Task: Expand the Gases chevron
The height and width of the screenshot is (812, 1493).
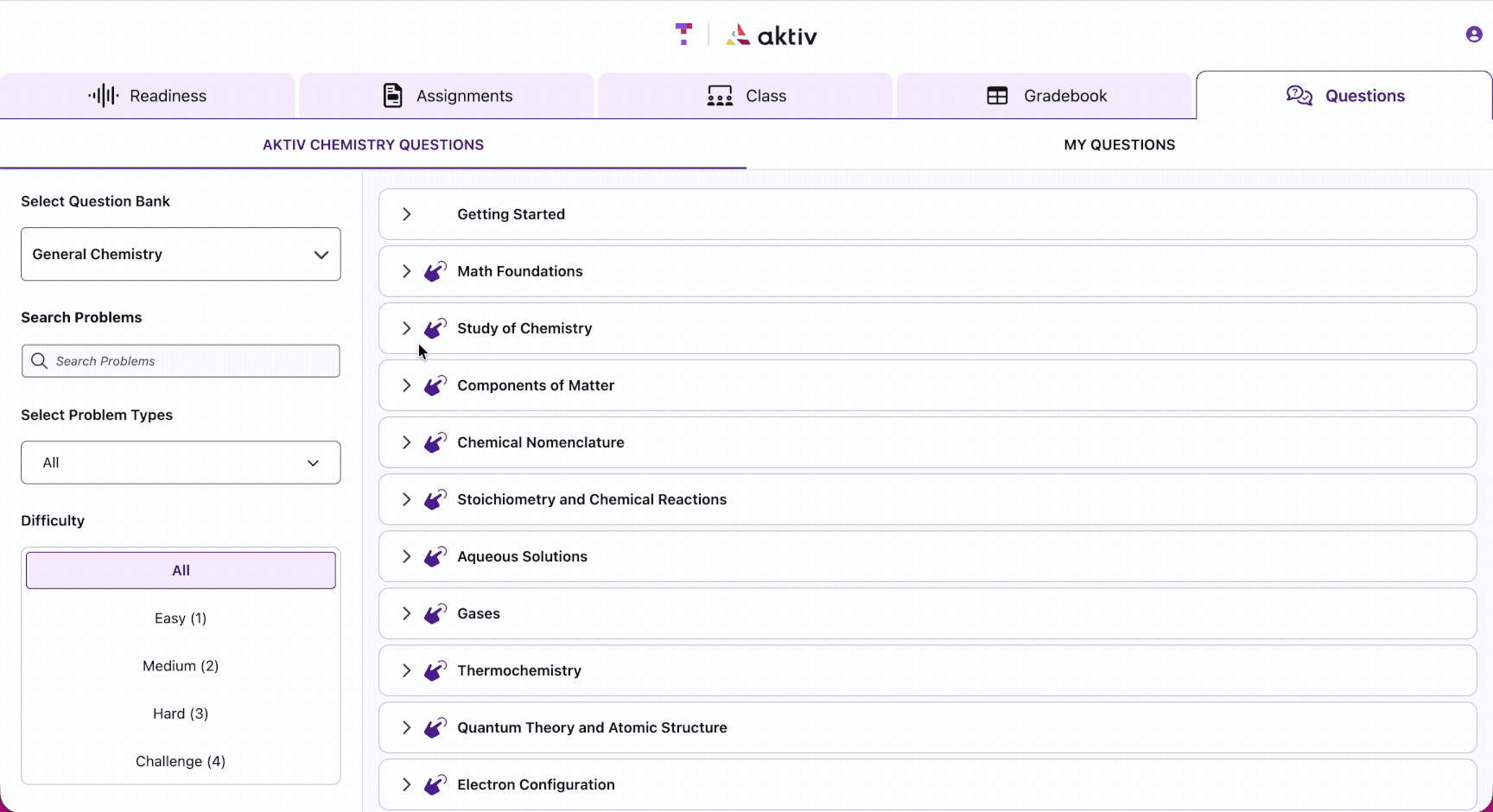Action: 406,613
